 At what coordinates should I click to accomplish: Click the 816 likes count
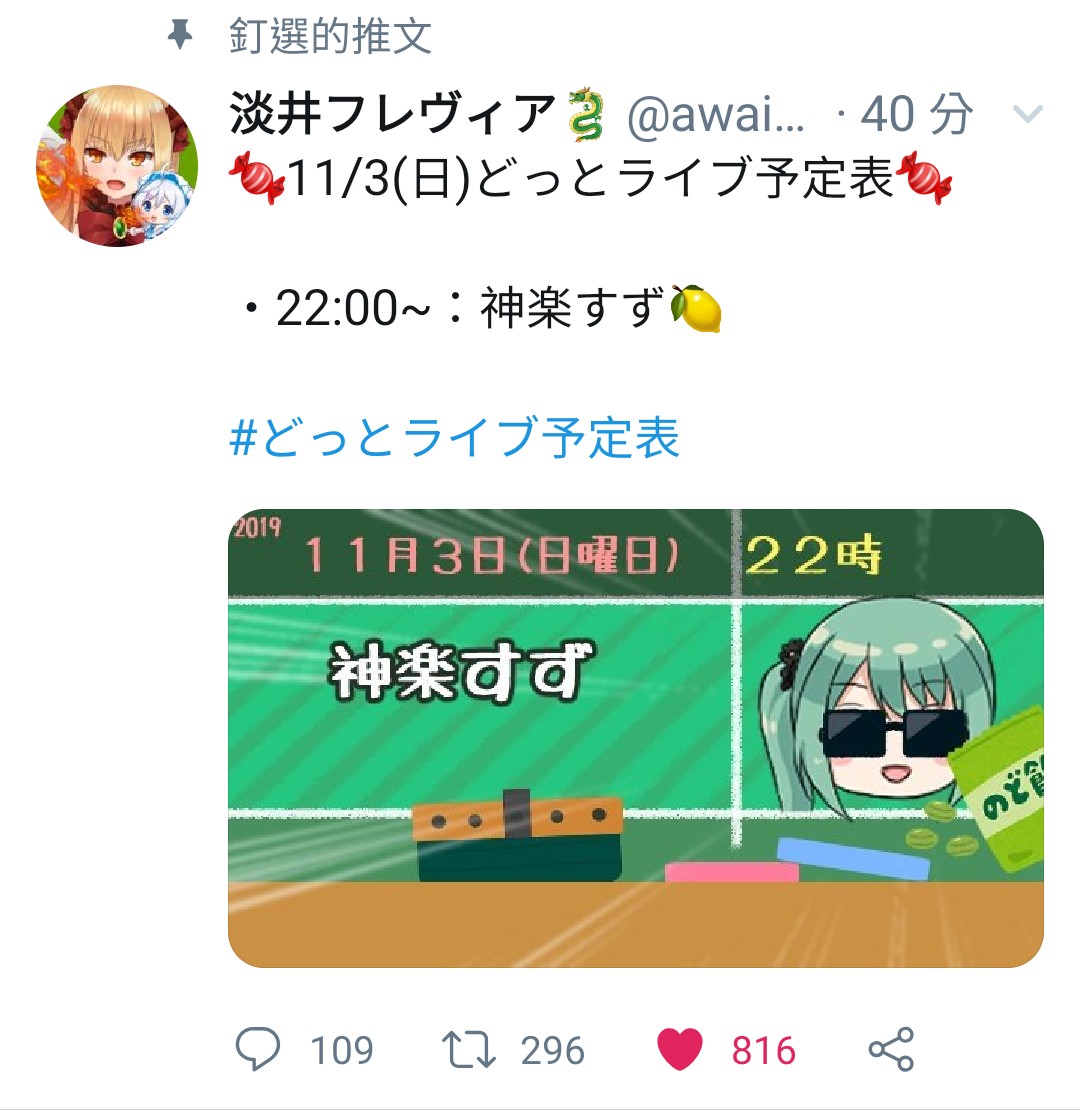pyautogui.click(x=764, y=1050)
